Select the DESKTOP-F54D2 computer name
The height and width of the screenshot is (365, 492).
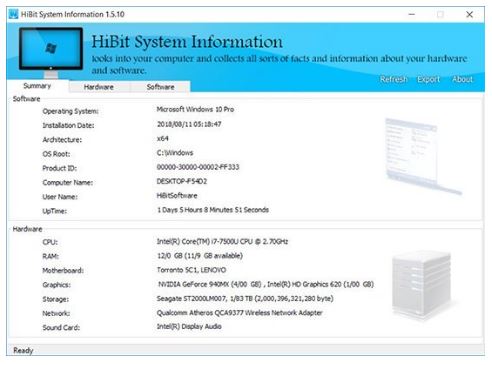(x=182, y=181)
